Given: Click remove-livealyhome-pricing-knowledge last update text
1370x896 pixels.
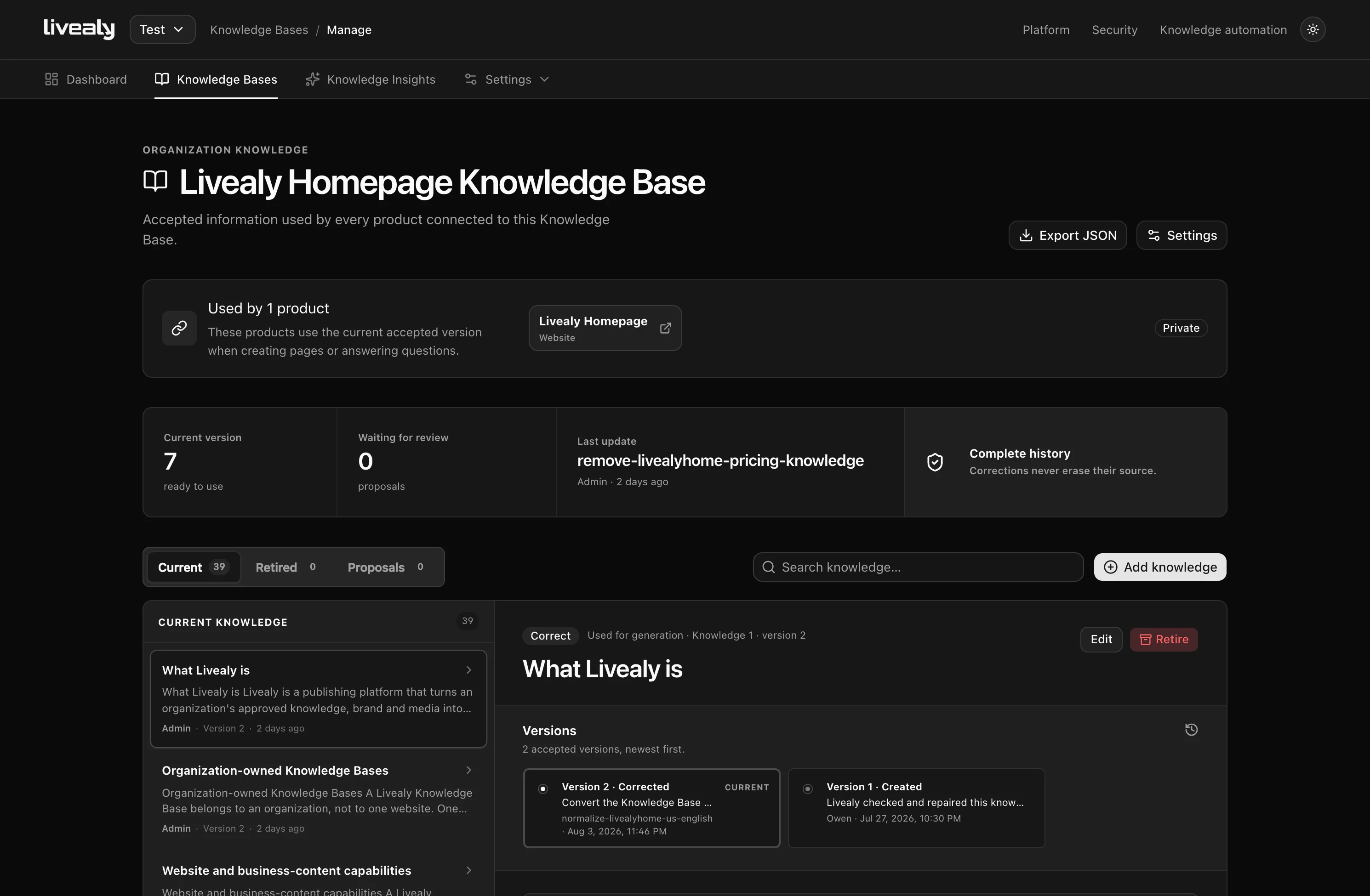Looking at the screenshot, I should [720, 460].
